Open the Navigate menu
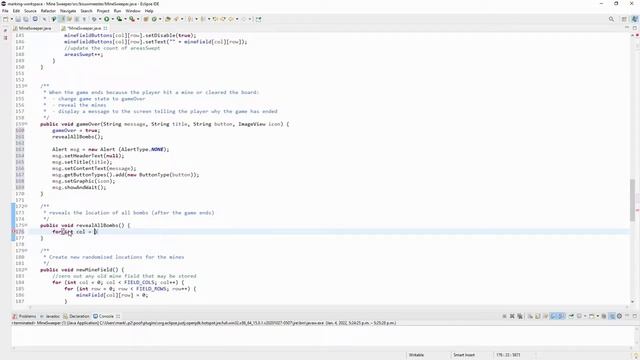640x360 pixels. (x=68, y=11)
